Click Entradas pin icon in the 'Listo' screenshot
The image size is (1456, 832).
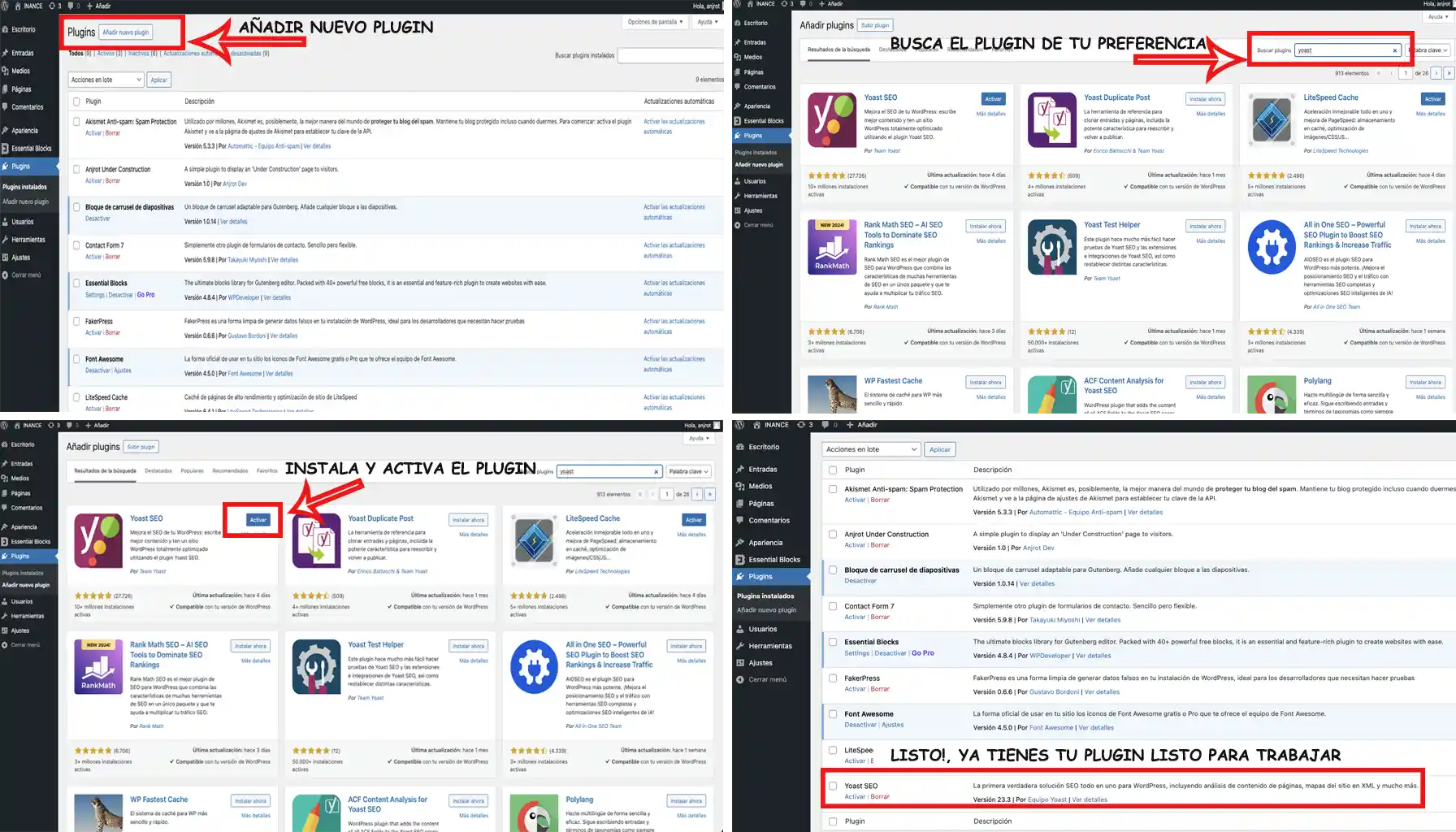(x=739, y=470)
